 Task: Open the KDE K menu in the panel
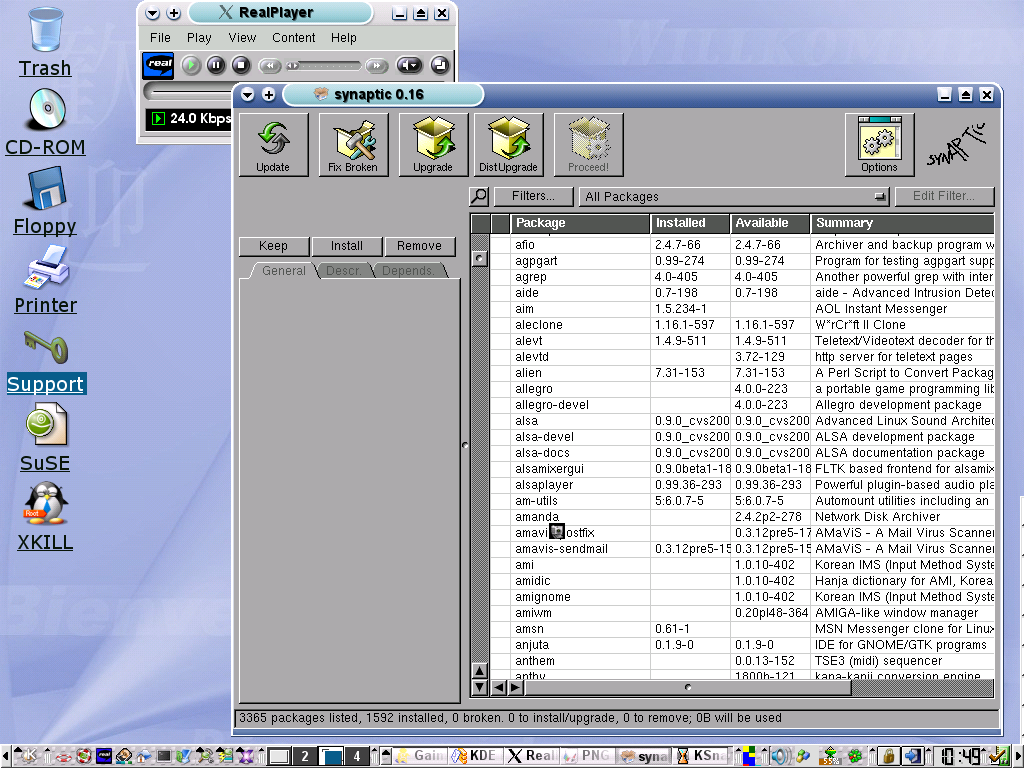pyautogui.click(x=29, y=756)
